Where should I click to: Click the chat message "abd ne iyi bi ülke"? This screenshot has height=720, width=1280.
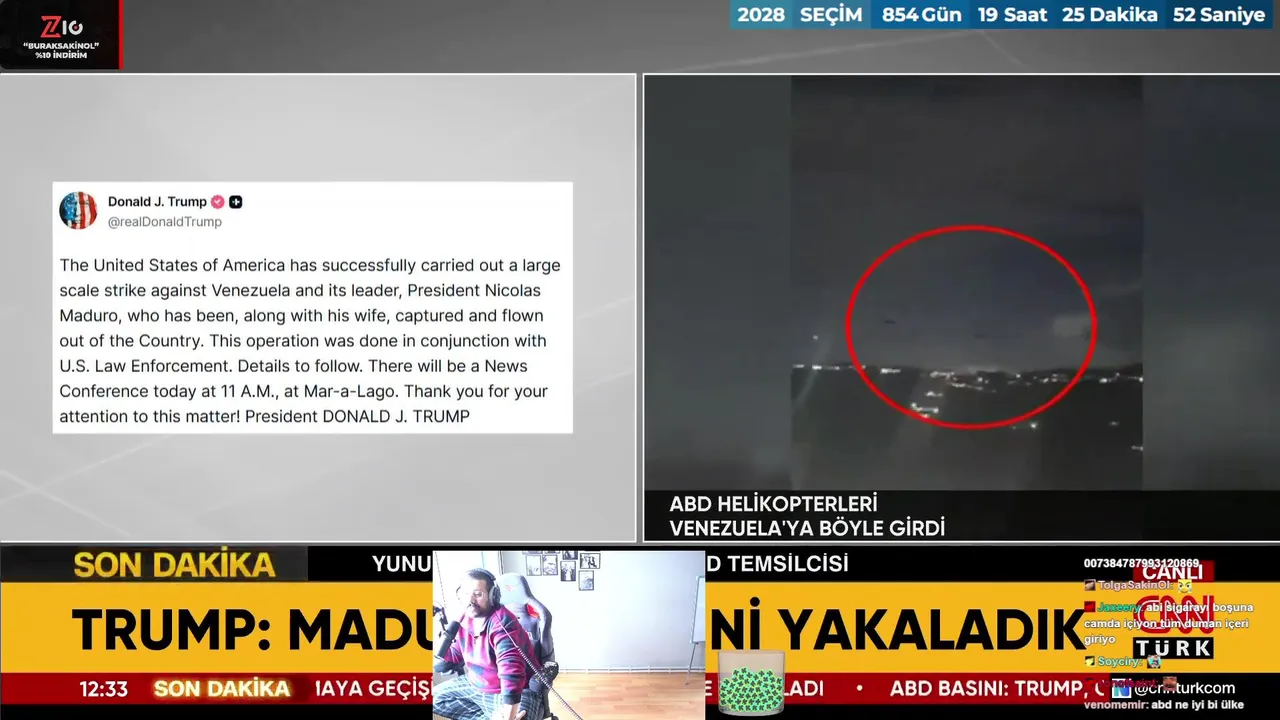pyautogui.click(x=1197, y=705)
